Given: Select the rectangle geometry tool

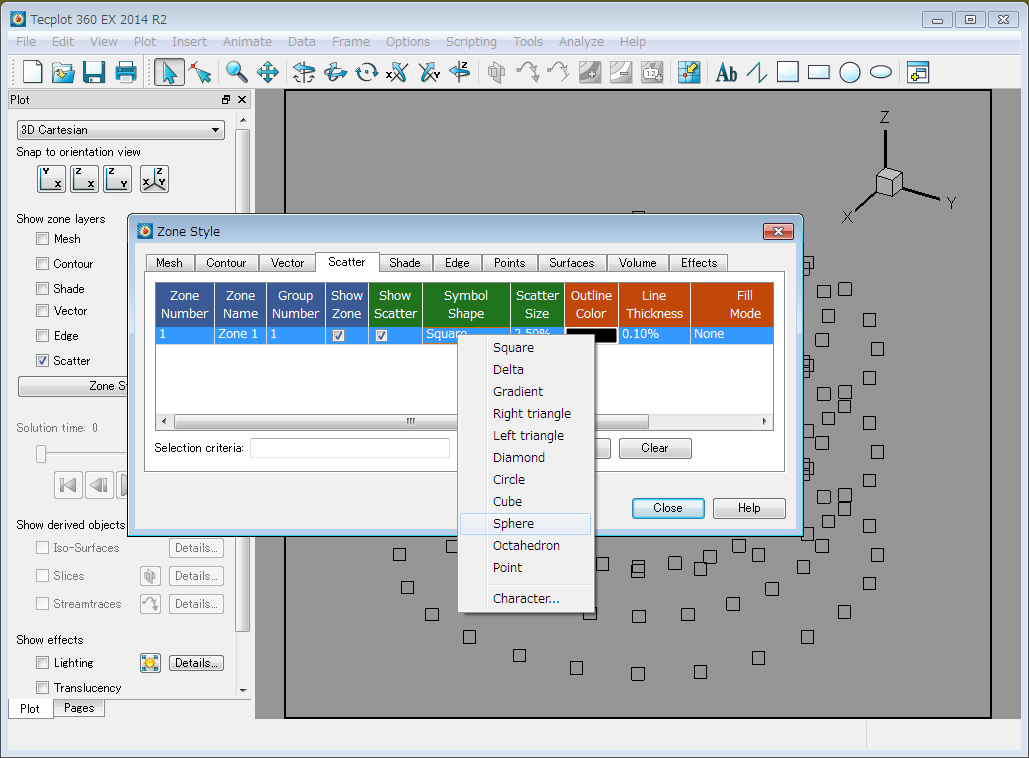Looking at the screenshot, I should click(x=818, y=72).
